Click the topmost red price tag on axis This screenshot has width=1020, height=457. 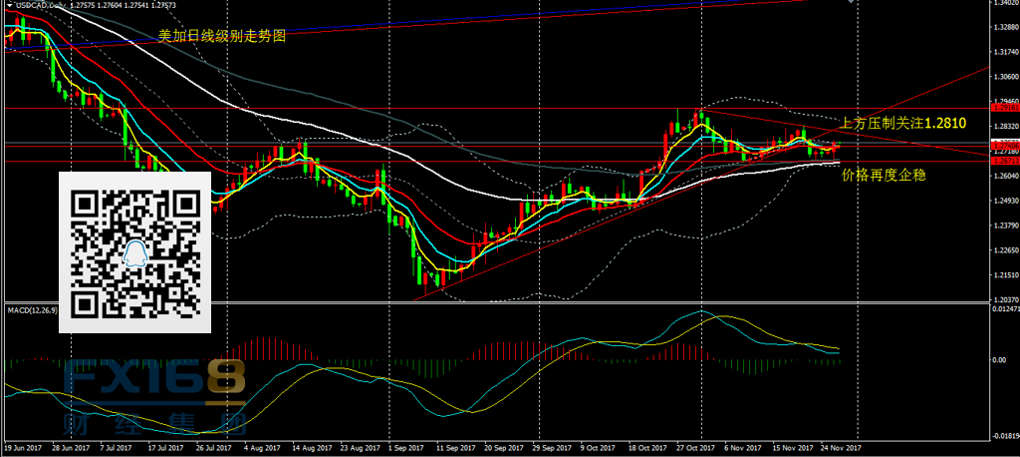[x=1003, y=106]
